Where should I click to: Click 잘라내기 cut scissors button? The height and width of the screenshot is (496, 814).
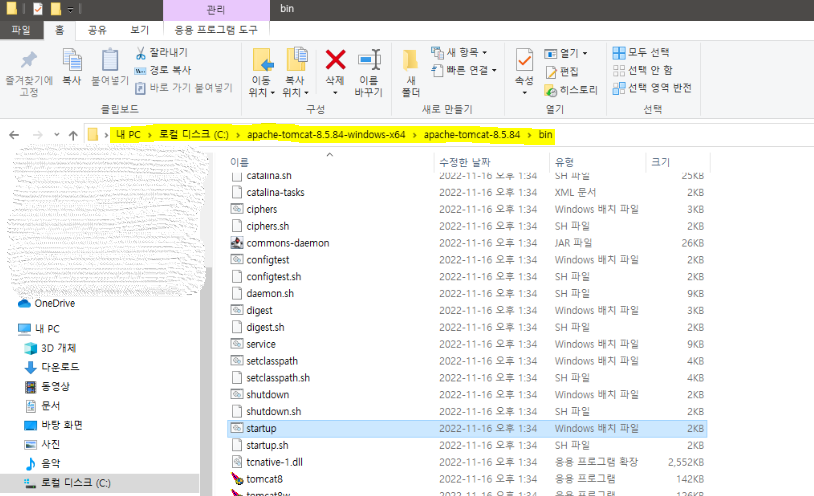pos(162,52)
